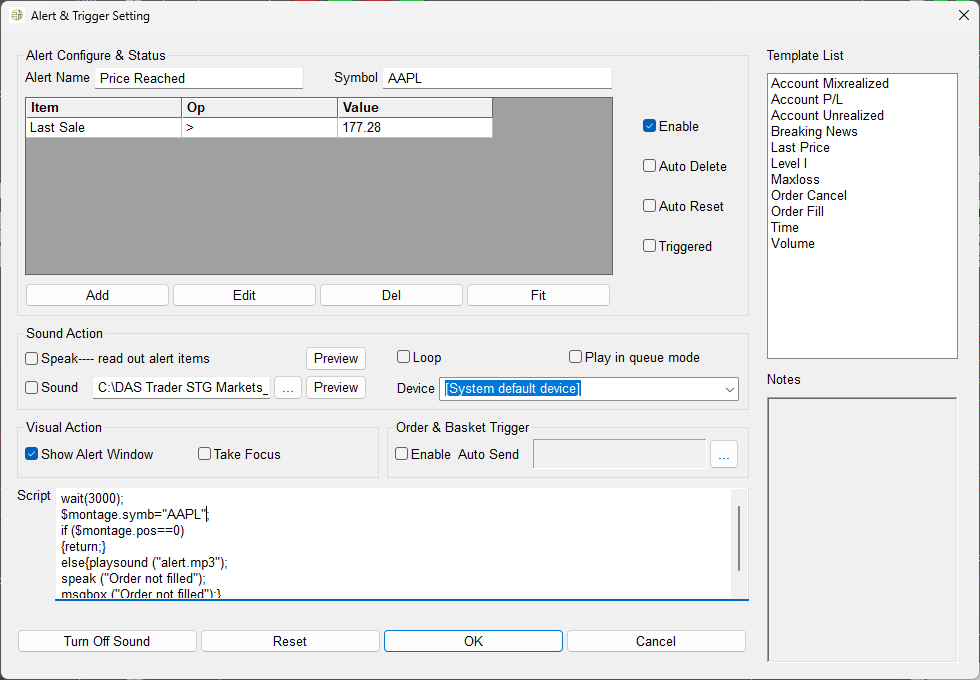Screen dimensions: 980x680
Task: Close the Alert & Trigger Setting dialog
Action: click(x=964, y=16)
